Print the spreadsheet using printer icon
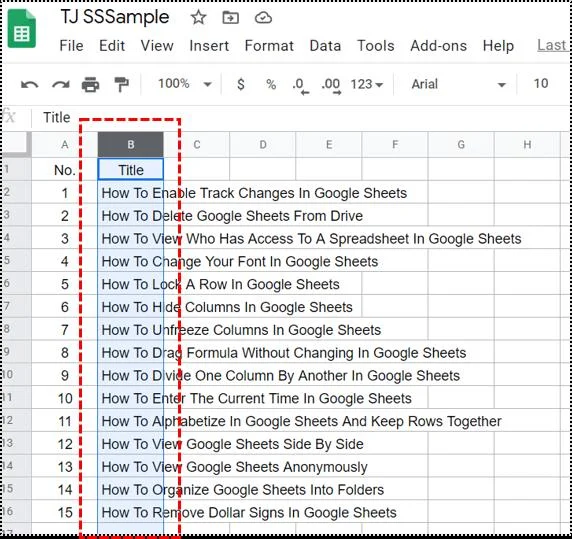572x539 pixels. point(90,85)
